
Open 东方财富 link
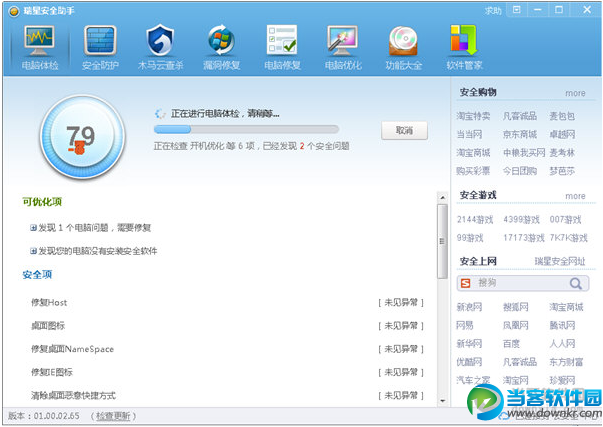click(x=566, y=362)
